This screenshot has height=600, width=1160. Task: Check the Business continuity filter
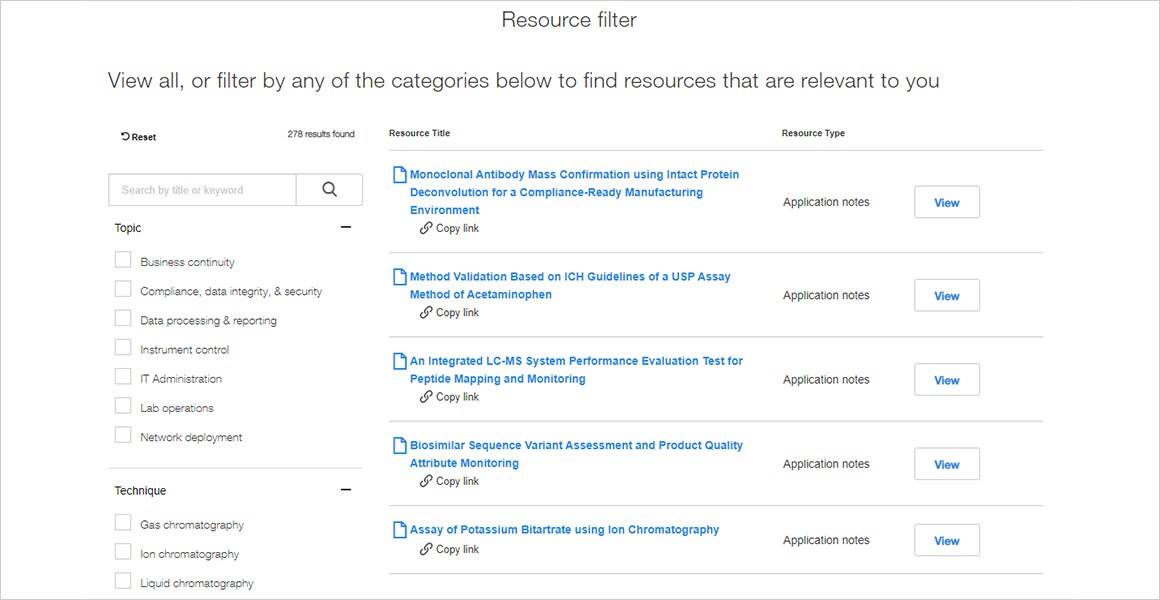[x=122, y=260]
